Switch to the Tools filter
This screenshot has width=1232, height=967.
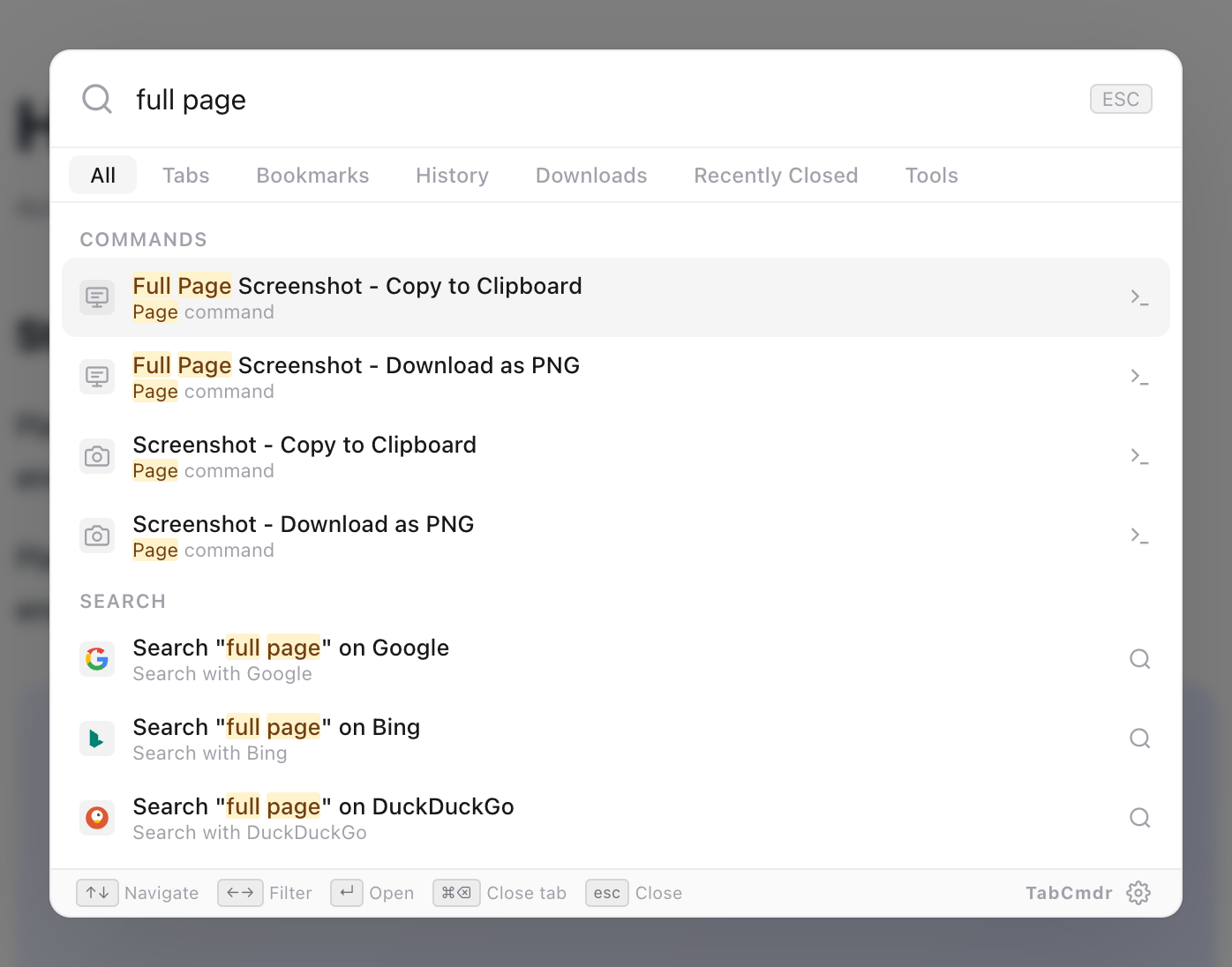(932, 175)
